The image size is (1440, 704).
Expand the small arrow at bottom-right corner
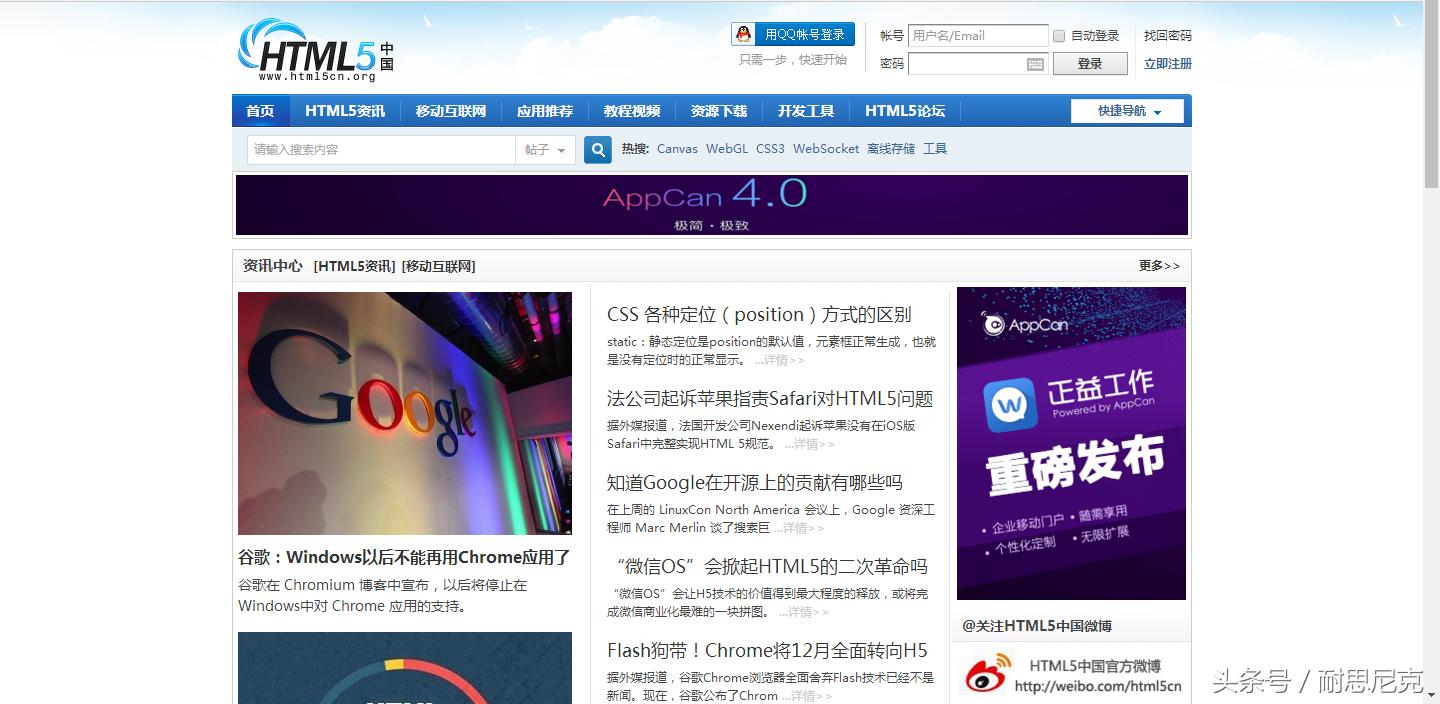point(1433,696)
